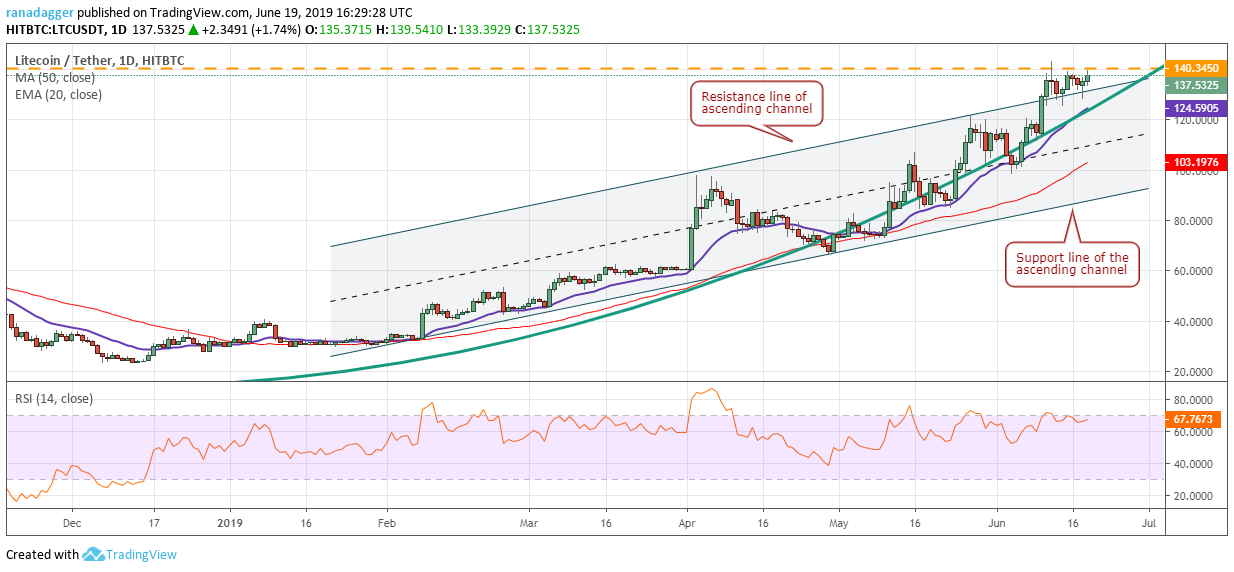
Task: Click the orange 140.3450 price label
Action: tap(1196, 68)
